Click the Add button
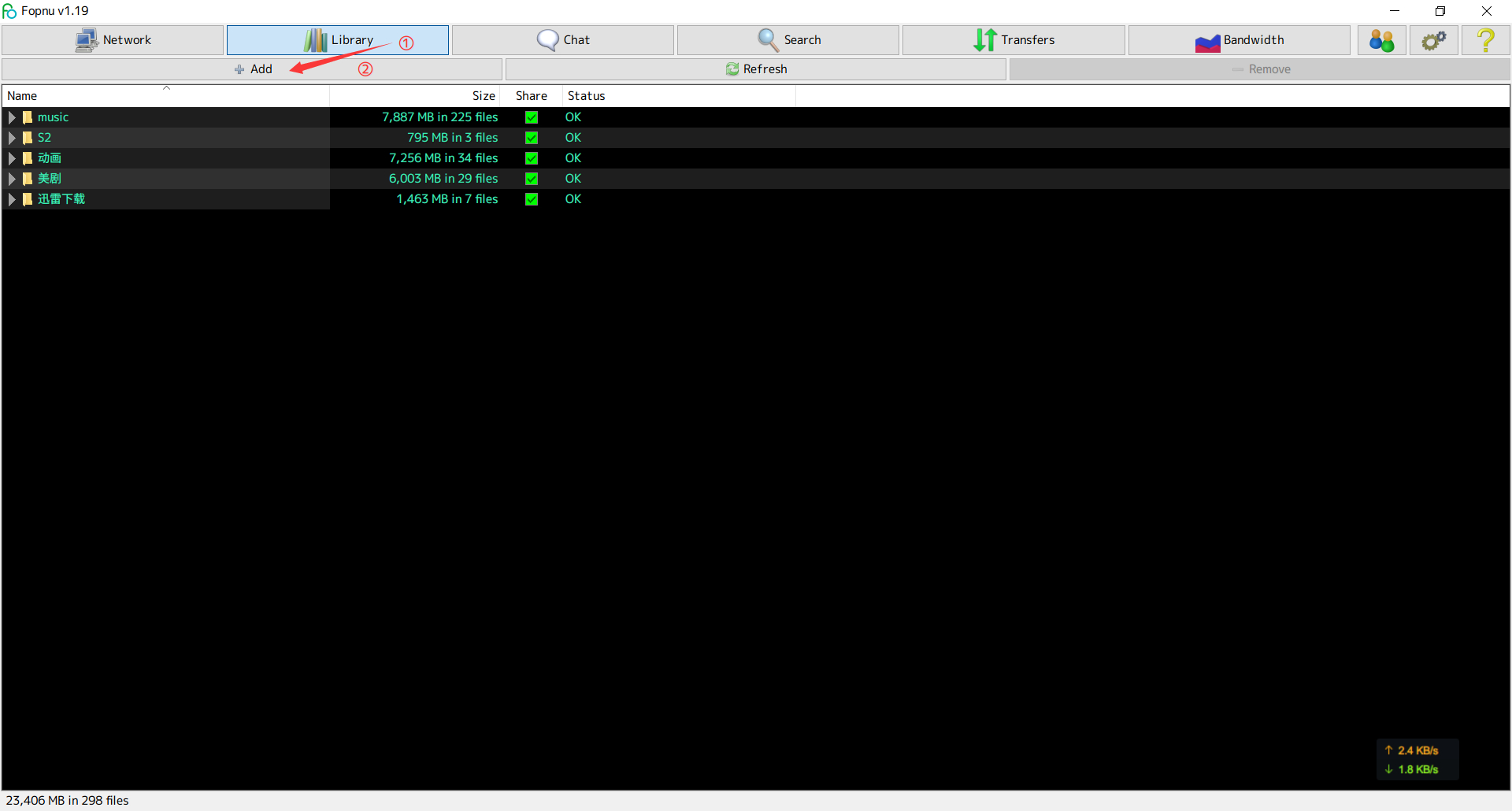Image resolution: width=1512 pixels, height=811 pixels. tap(252, 69)
